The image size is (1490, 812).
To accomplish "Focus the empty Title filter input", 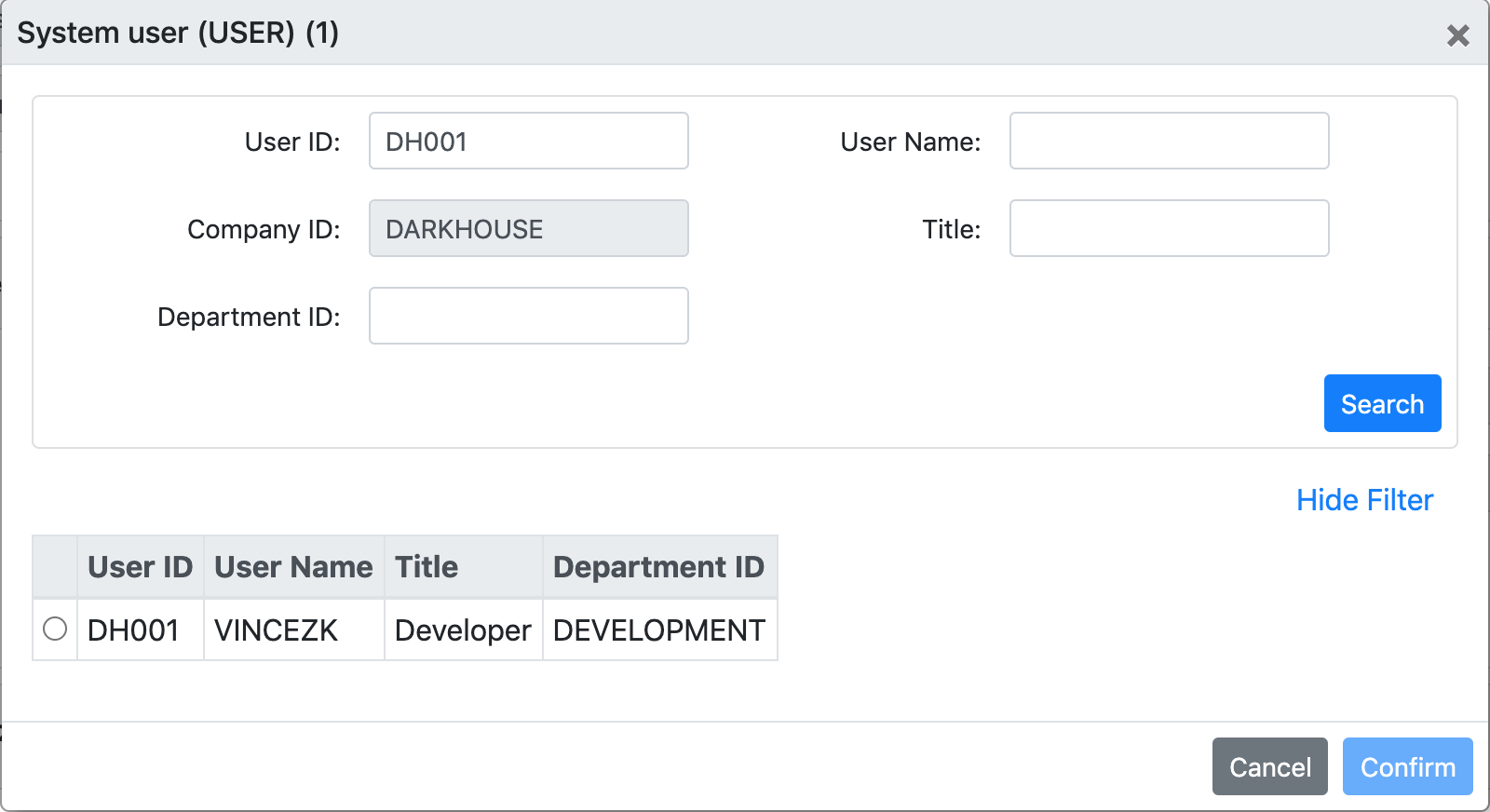I will coord(1169,228).
